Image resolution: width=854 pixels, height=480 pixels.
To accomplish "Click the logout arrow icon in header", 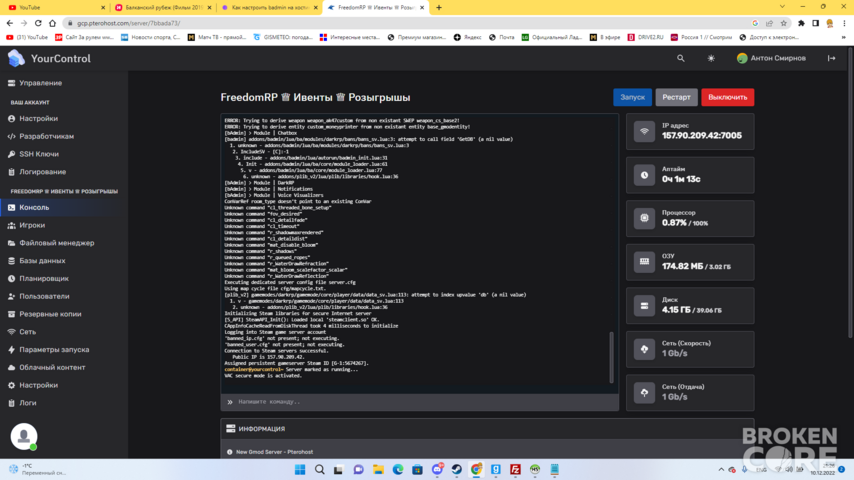I will (x=831, y=58).
